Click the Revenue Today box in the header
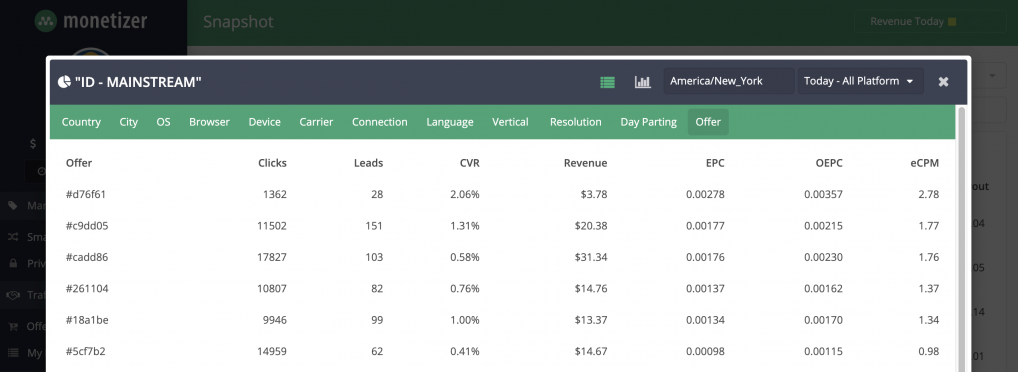The width and height of the screenshot is (1018, 372). coord(930,22)
